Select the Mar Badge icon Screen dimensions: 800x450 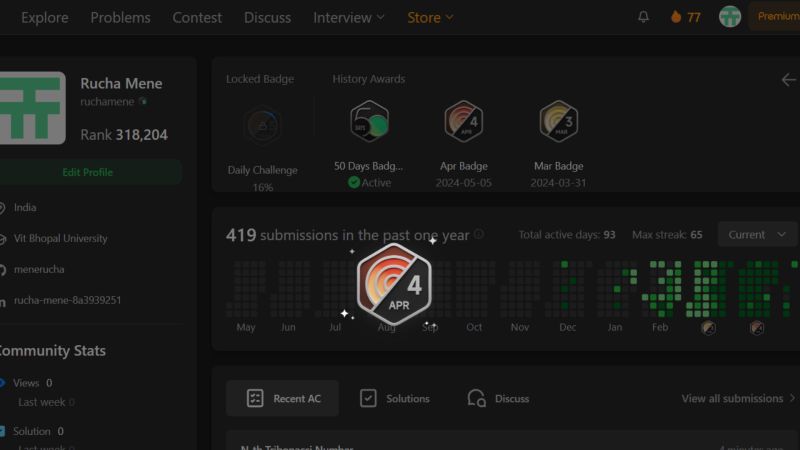point(558,121)
